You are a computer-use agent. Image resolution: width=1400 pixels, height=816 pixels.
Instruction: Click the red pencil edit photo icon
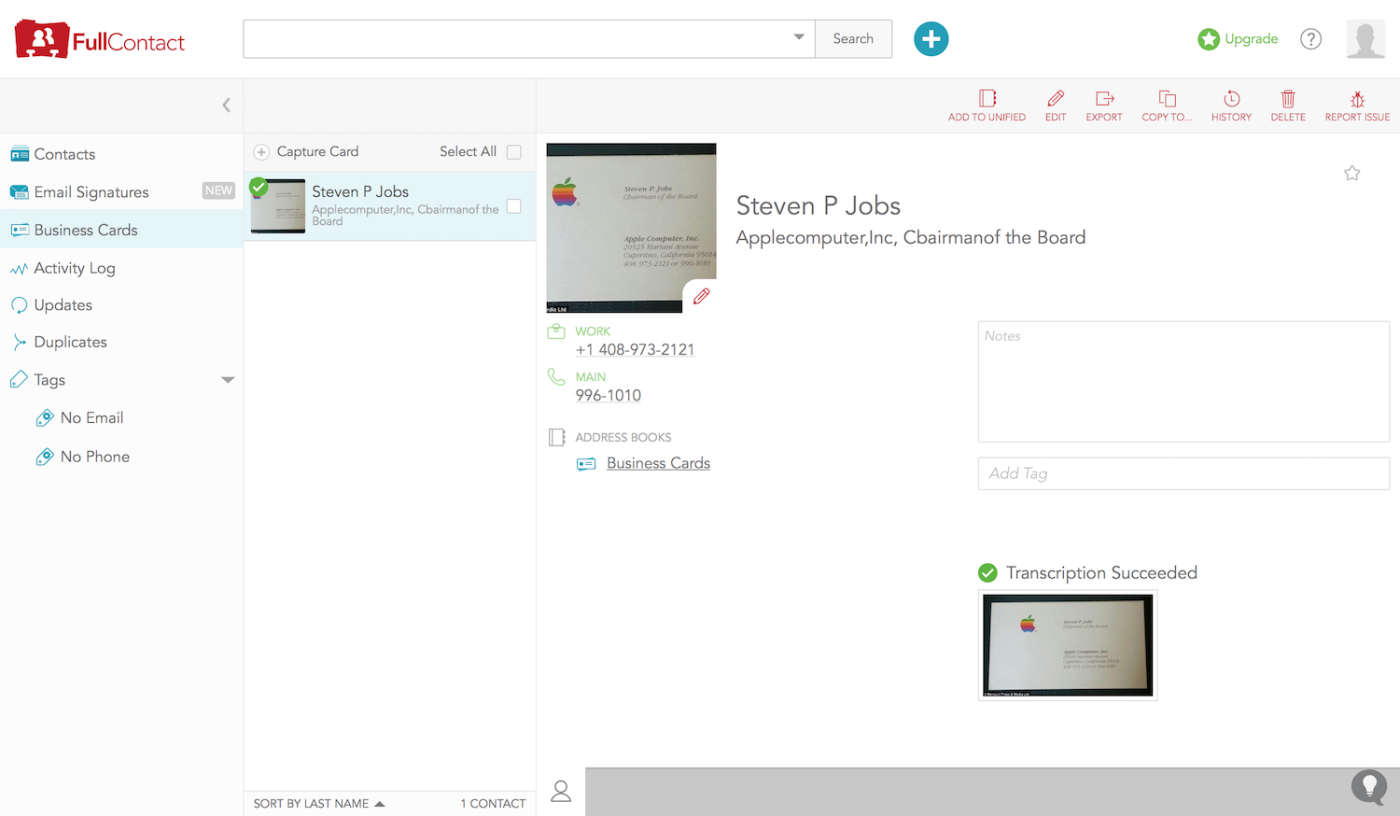point(701,296)
